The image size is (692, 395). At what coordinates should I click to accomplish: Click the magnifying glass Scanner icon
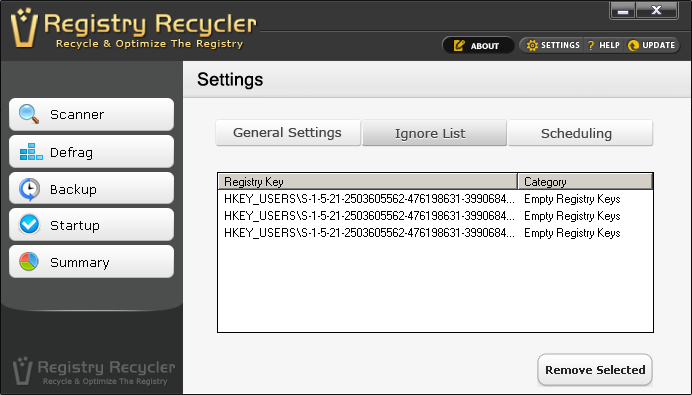pyautogui.click(x=29, y=114)
